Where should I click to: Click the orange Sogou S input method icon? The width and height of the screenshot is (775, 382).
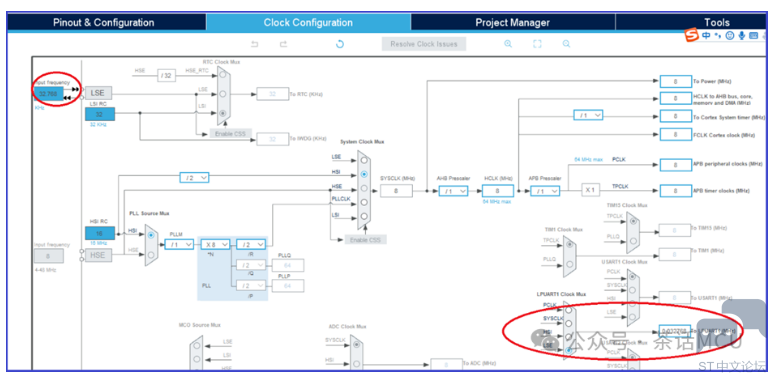(692, 36)
